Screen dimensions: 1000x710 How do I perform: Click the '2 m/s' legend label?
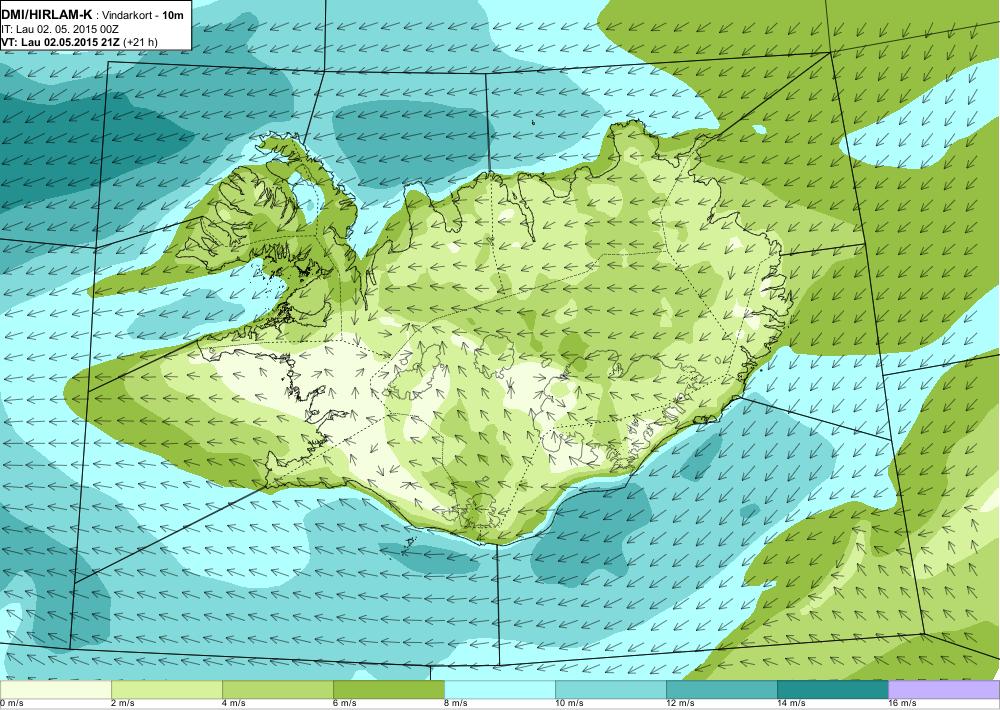(122, 703)
